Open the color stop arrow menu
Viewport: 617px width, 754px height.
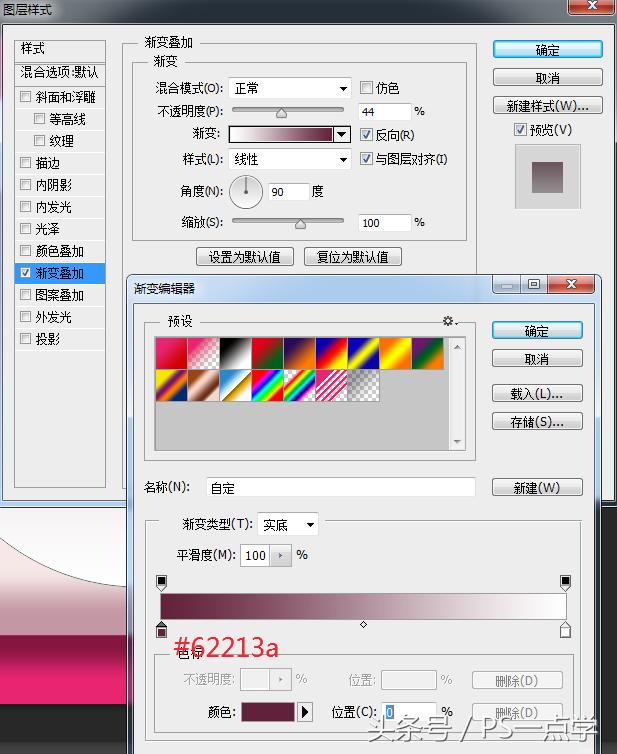pyautogui.click(x=305, y=712)
